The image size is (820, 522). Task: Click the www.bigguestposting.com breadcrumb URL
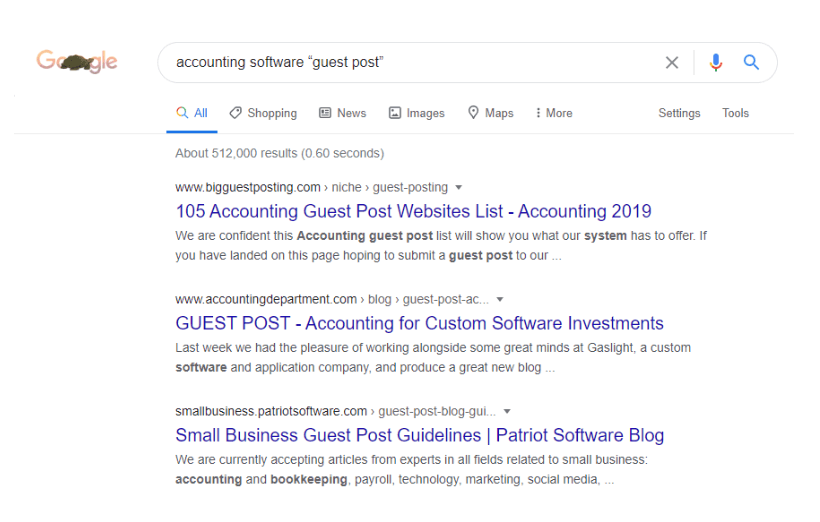pyautogui.click(x=248, y=187)
